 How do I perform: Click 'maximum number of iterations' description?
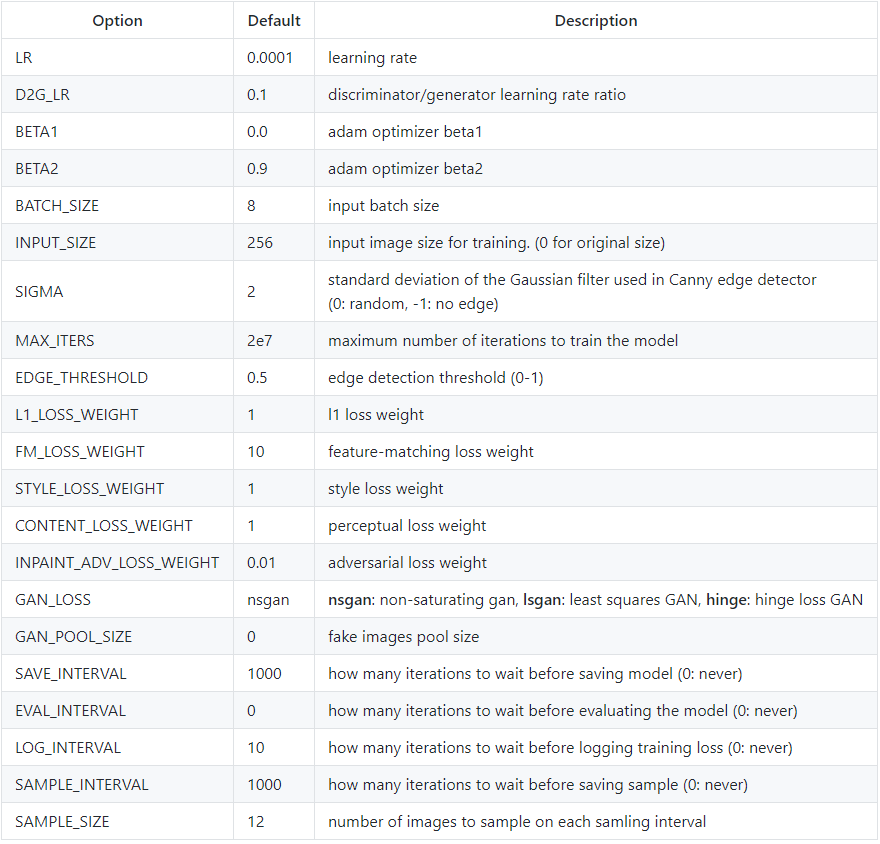click(x=503, y=341)
